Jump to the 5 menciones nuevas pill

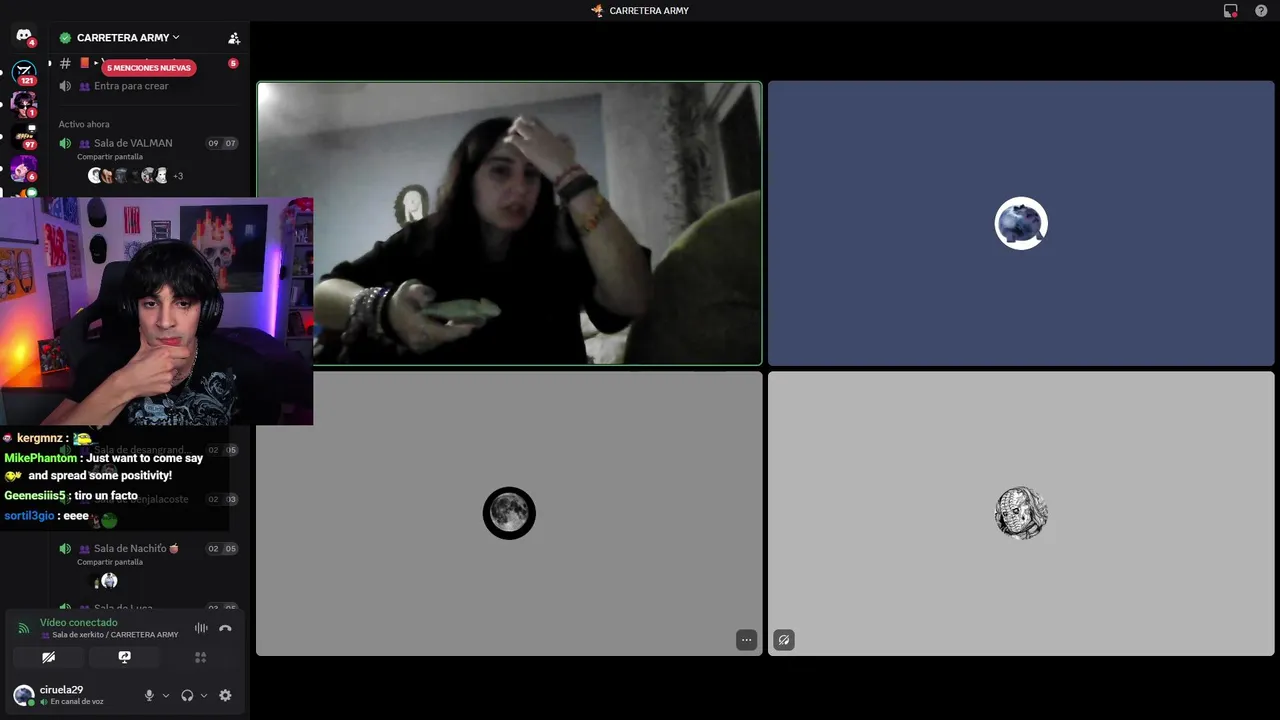point(149,68)
